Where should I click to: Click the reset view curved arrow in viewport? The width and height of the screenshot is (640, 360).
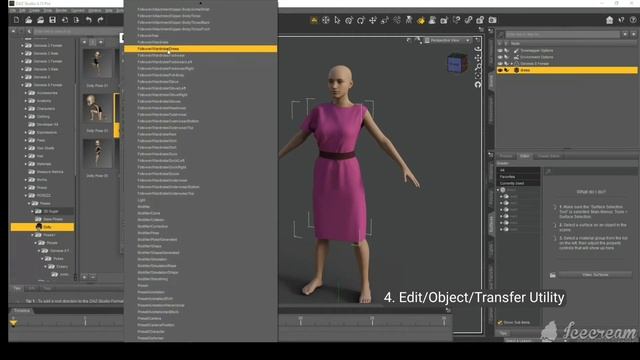478,84
